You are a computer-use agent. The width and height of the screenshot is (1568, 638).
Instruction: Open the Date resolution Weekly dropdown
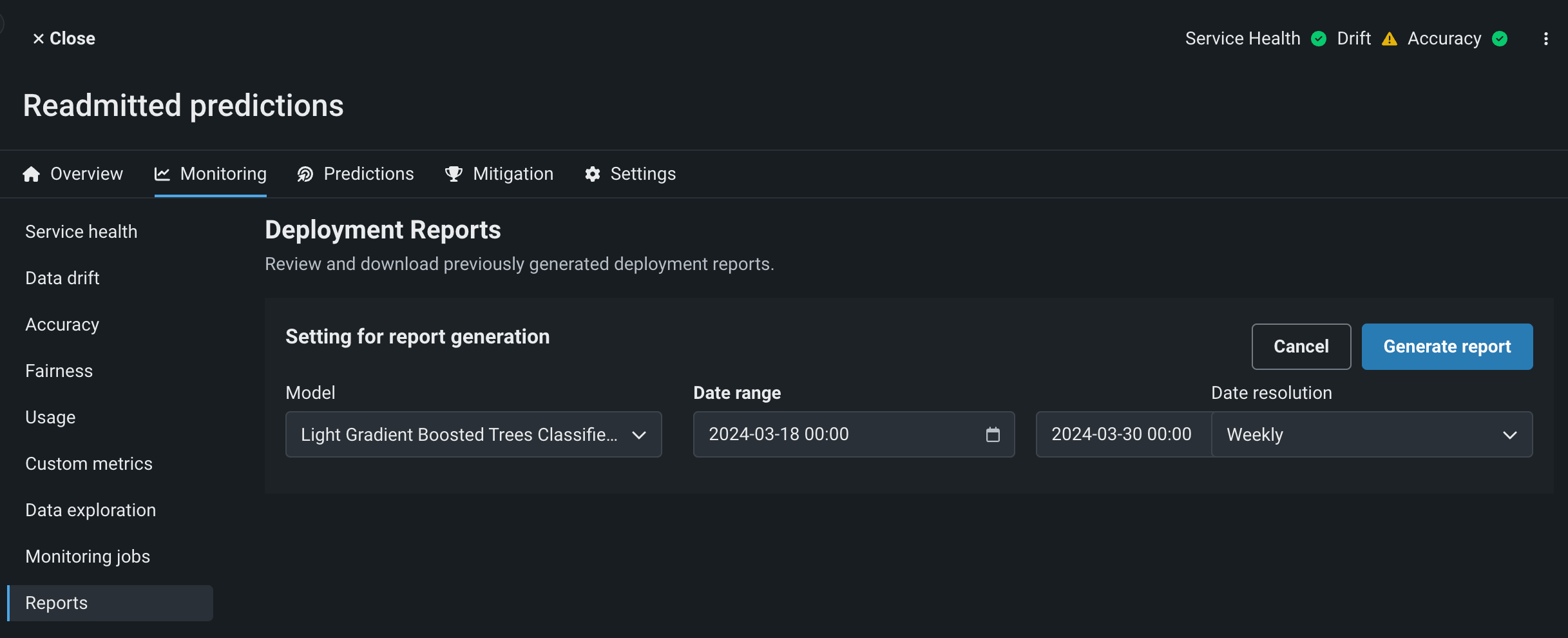1372,434
